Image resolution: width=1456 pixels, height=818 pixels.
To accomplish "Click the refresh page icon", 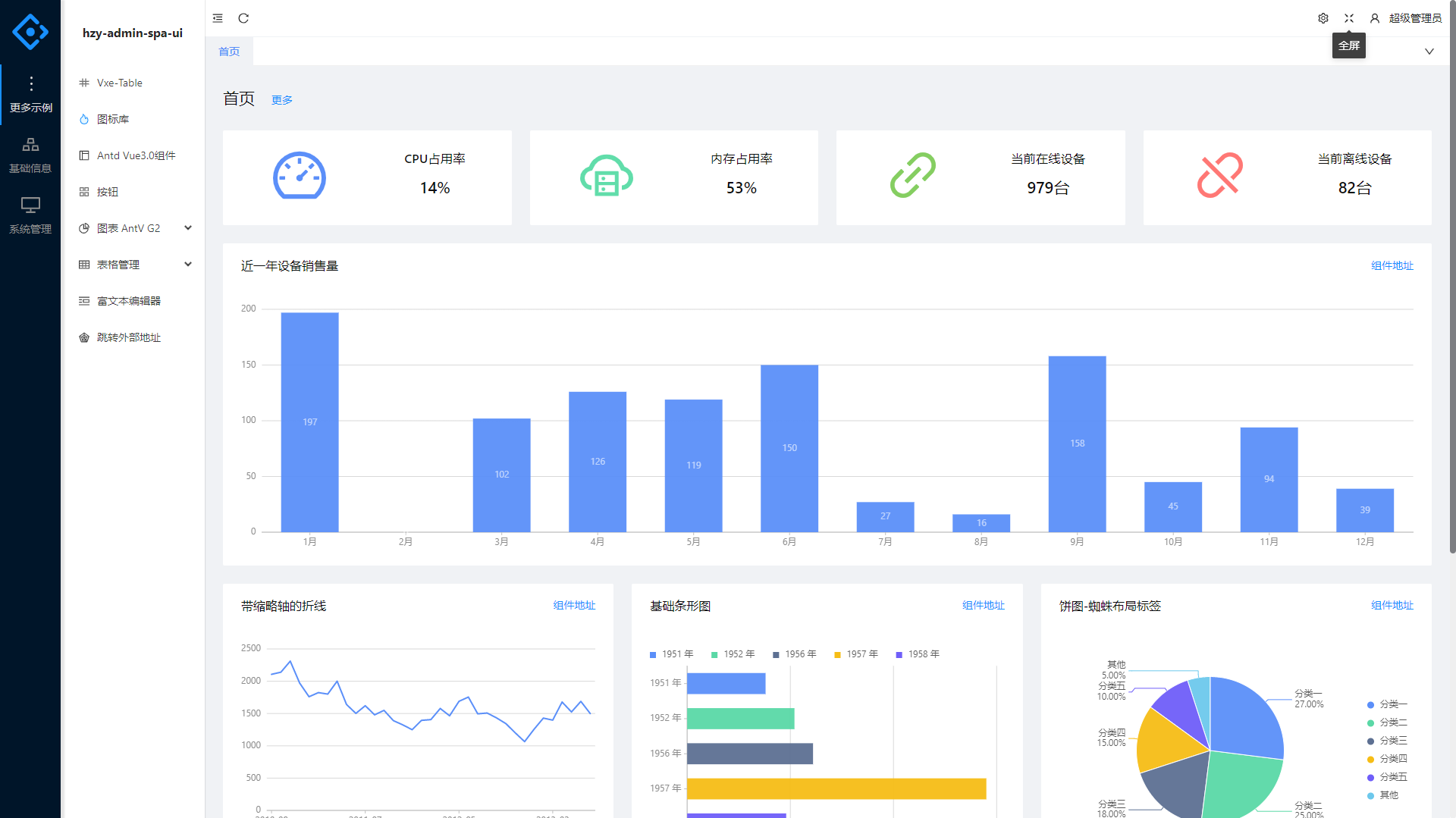I will pyautogui.click(x=243, y=18).
